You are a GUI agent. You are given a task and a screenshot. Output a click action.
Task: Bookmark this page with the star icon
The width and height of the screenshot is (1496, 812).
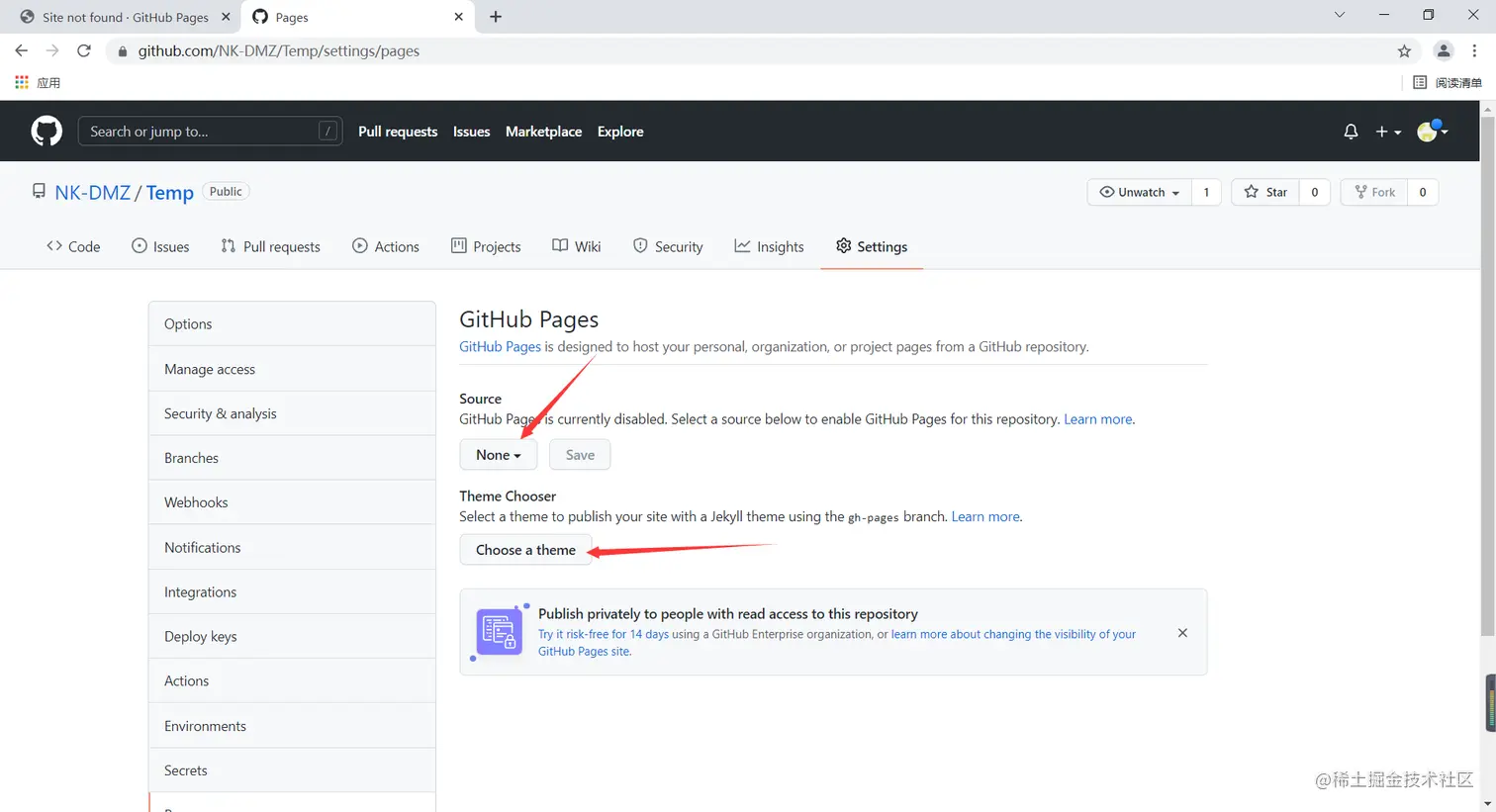1404,51
